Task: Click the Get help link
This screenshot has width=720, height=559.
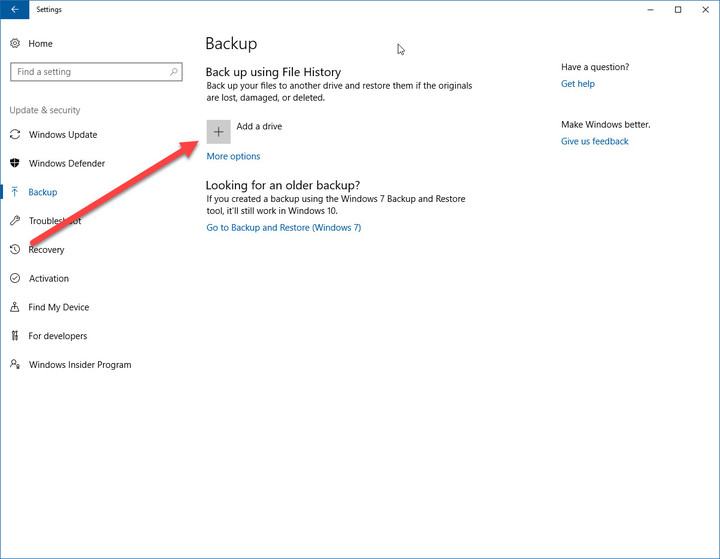Action: 578,84
